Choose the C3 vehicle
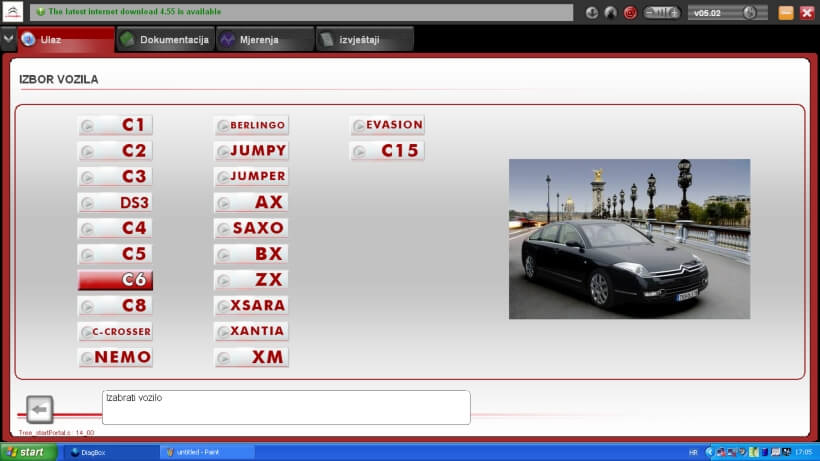Image resolution: width=820 pixels, height=461 pixels. (x=116, y=177)
